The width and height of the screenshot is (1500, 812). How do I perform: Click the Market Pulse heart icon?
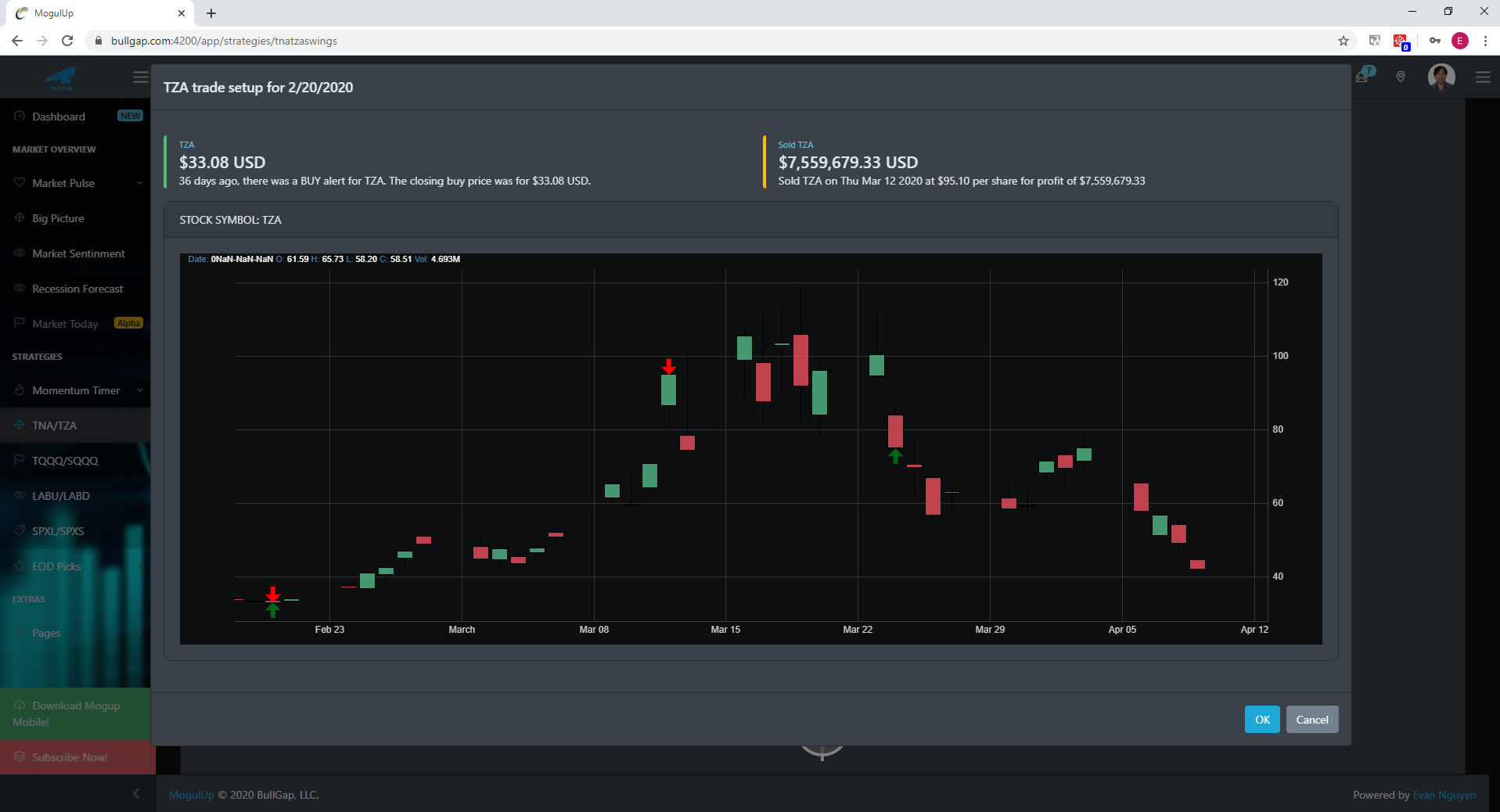coord(20,182)
